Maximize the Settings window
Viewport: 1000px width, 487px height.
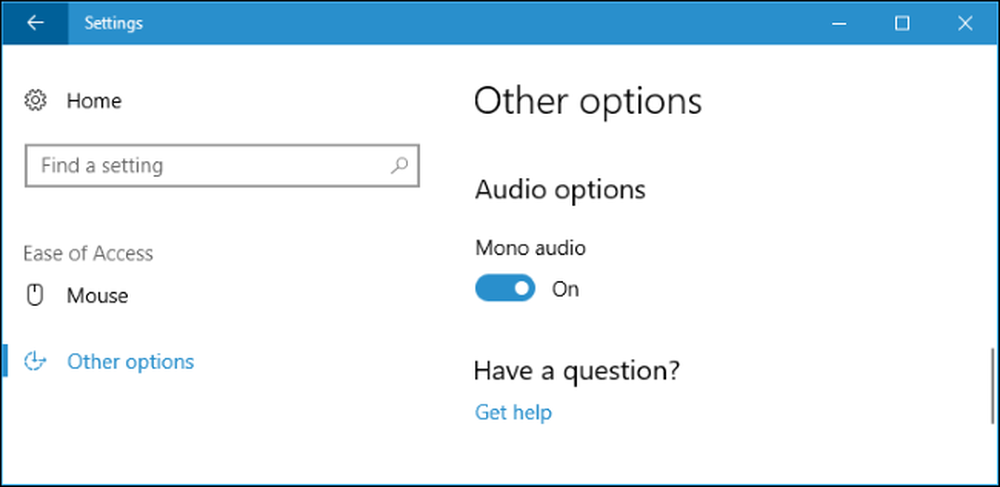(902, 24)
